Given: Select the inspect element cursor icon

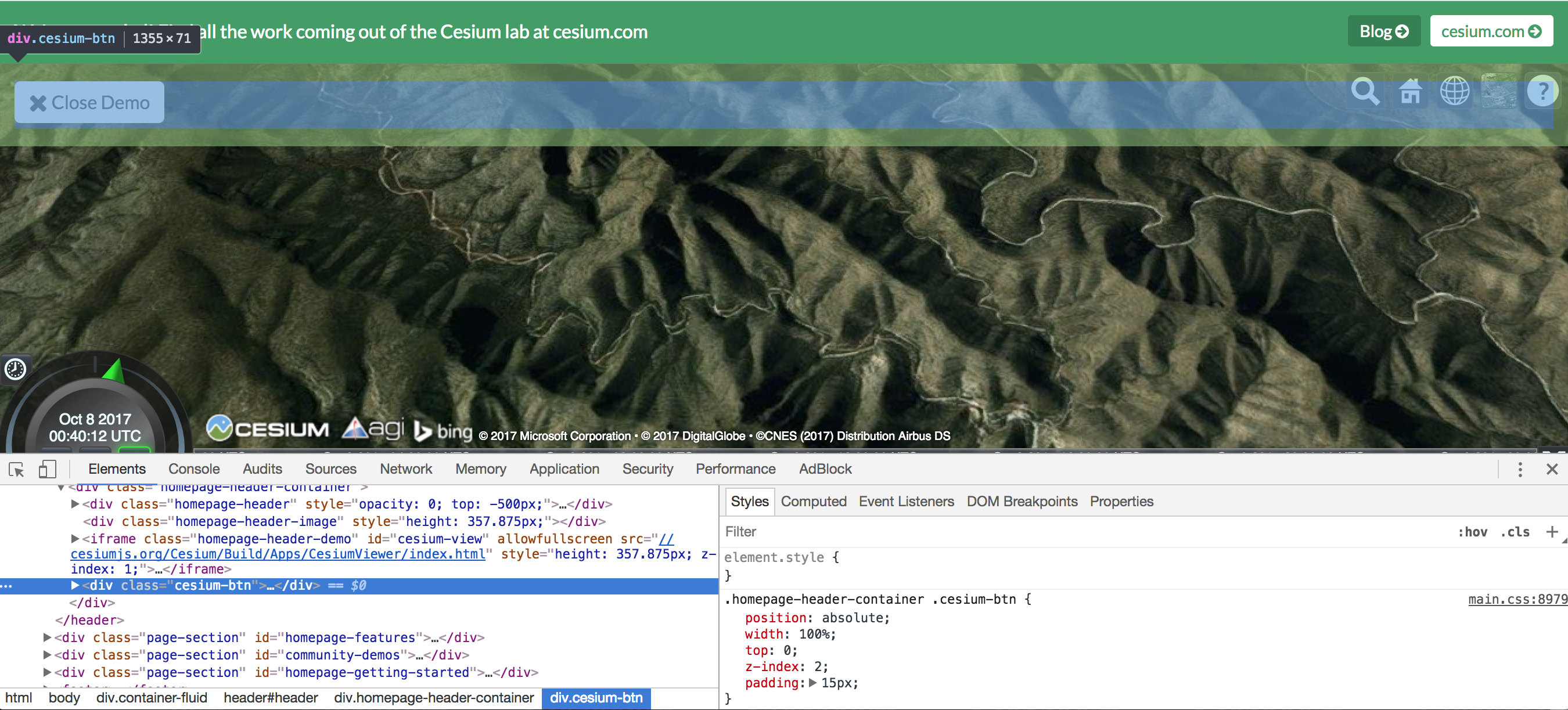Looking at the screenshot, I should 17,469.
